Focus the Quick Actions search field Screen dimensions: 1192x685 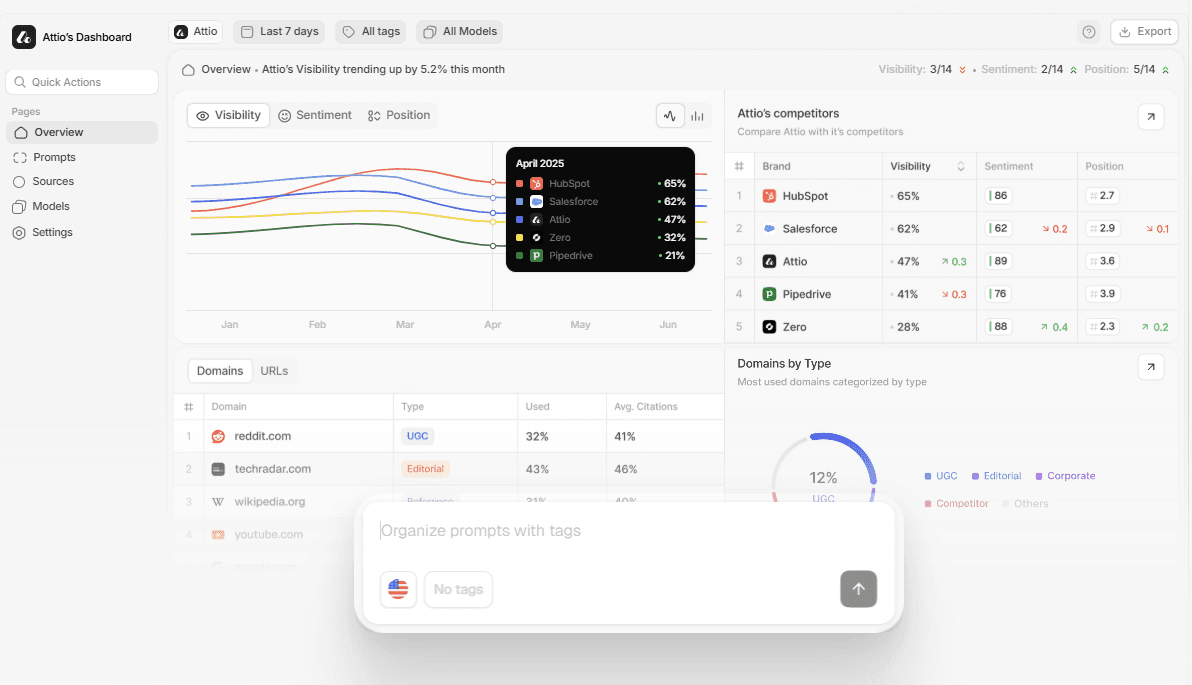coord(82,82)
